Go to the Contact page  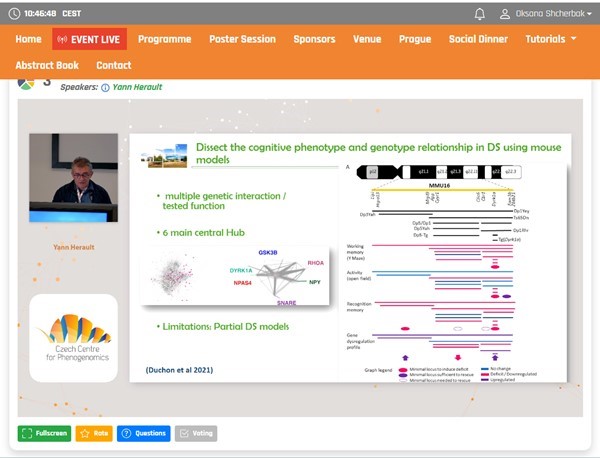click(114, 65)
